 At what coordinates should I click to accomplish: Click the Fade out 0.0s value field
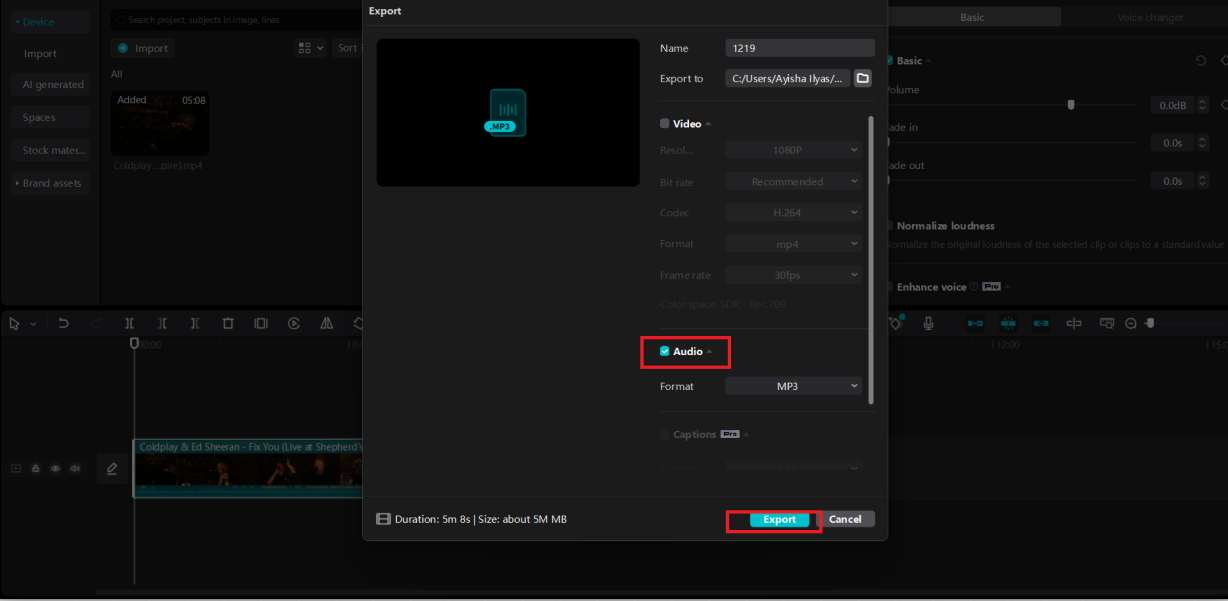pos(1172,181)
